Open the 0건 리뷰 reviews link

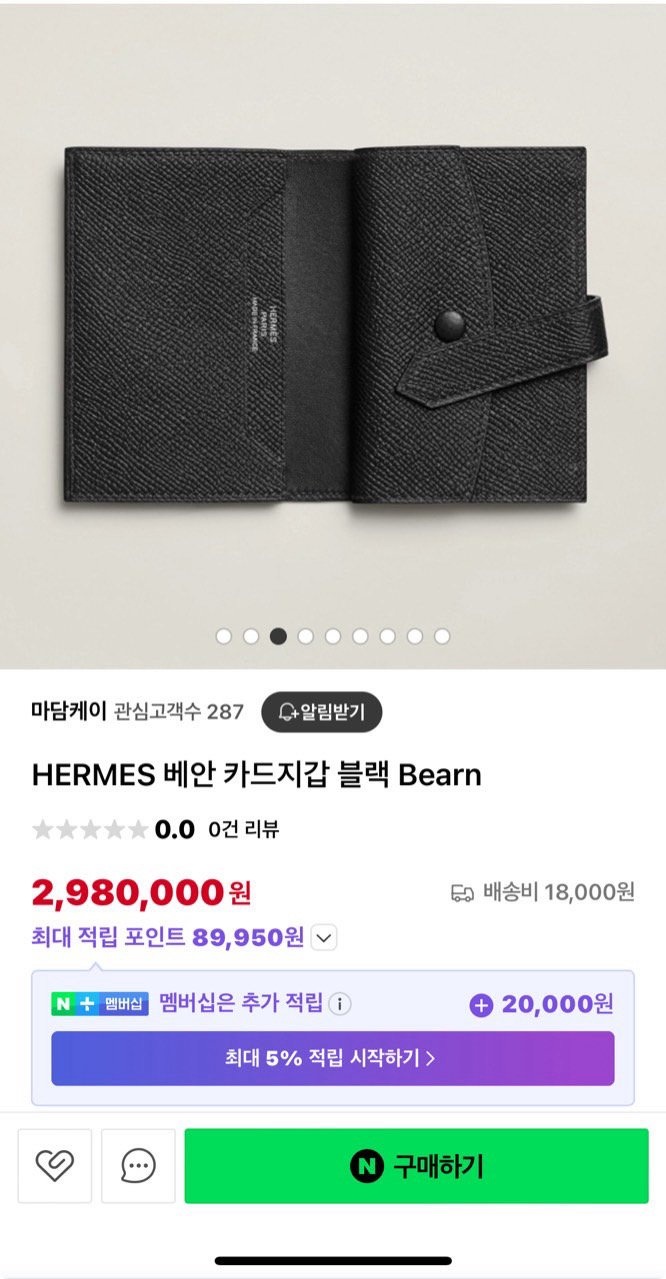tap(244, 829)
